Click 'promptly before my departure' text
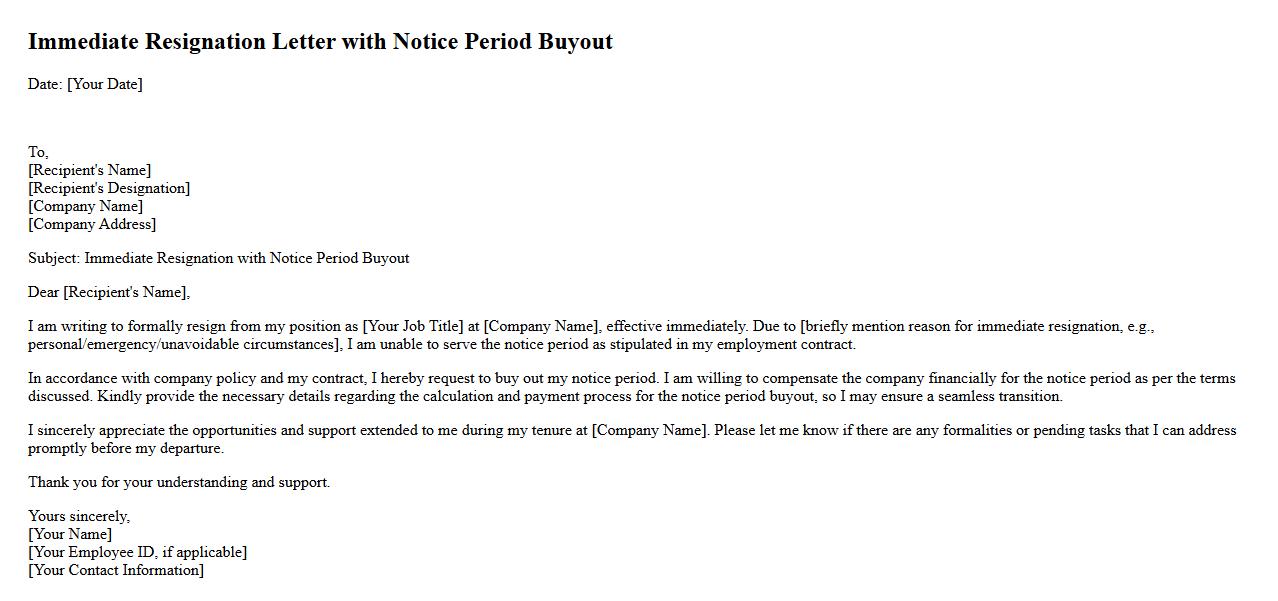 pos(125,448)
